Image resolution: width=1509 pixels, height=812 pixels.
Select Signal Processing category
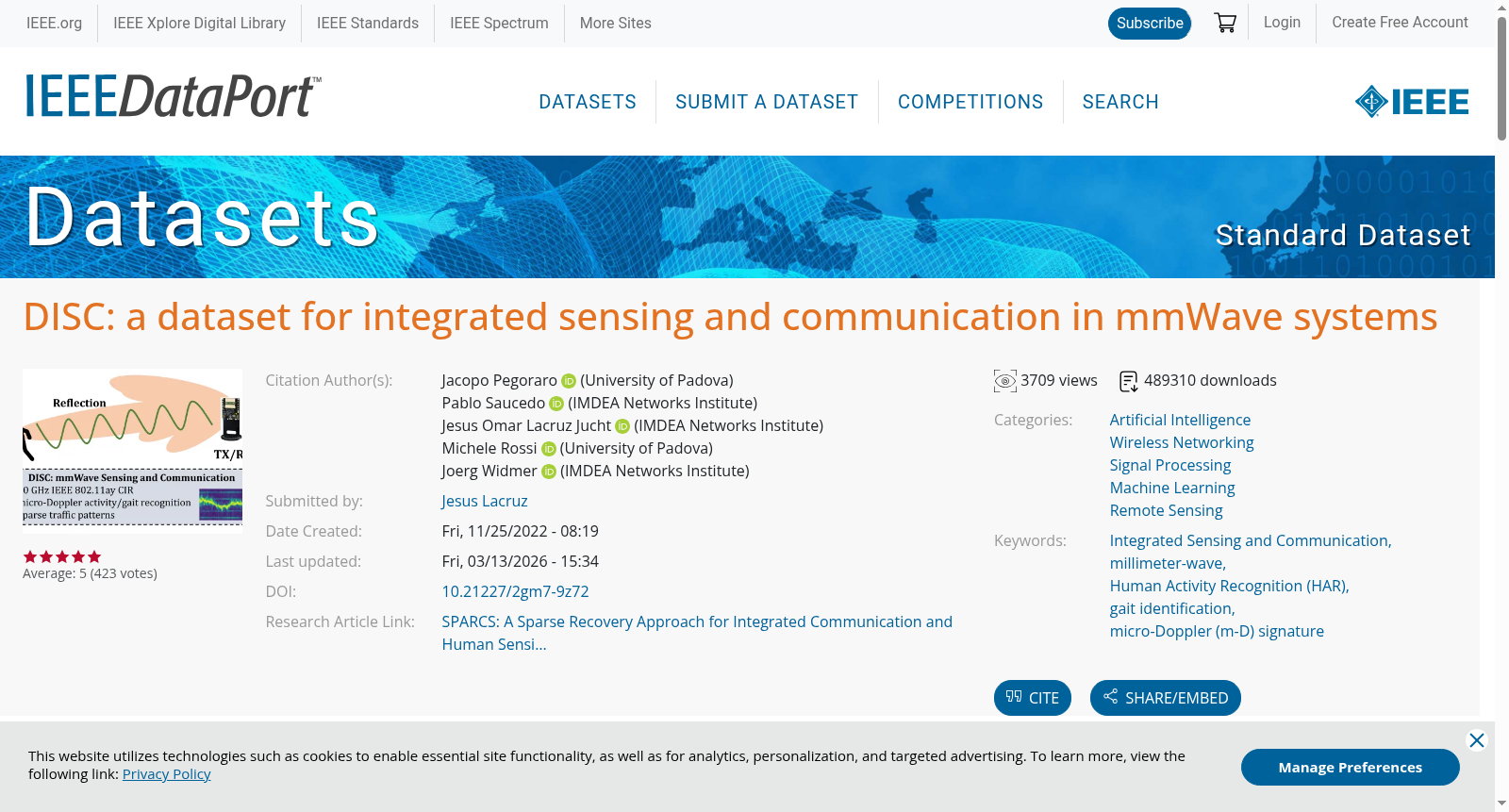[x=1170, y=465]
